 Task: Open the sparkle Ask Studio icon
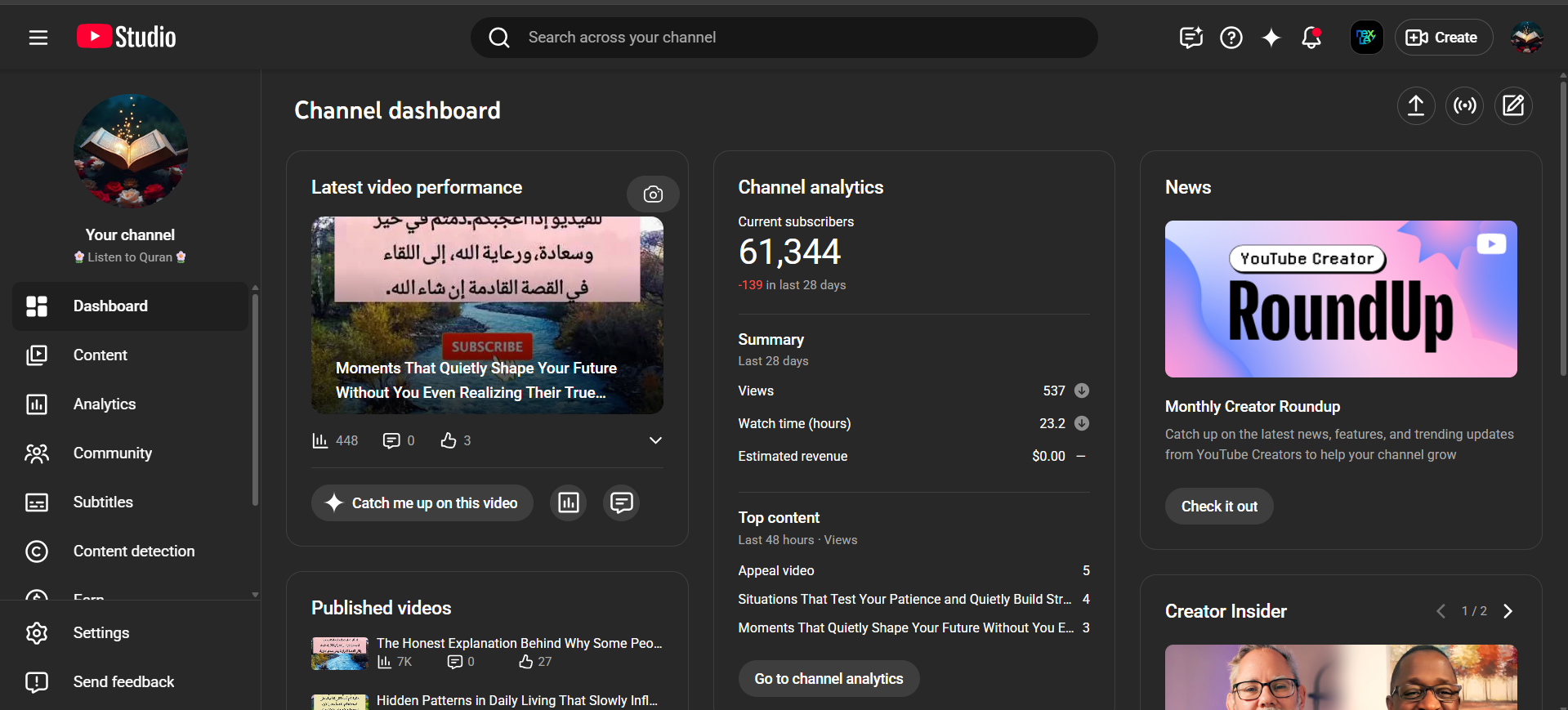pos(1271,38)
